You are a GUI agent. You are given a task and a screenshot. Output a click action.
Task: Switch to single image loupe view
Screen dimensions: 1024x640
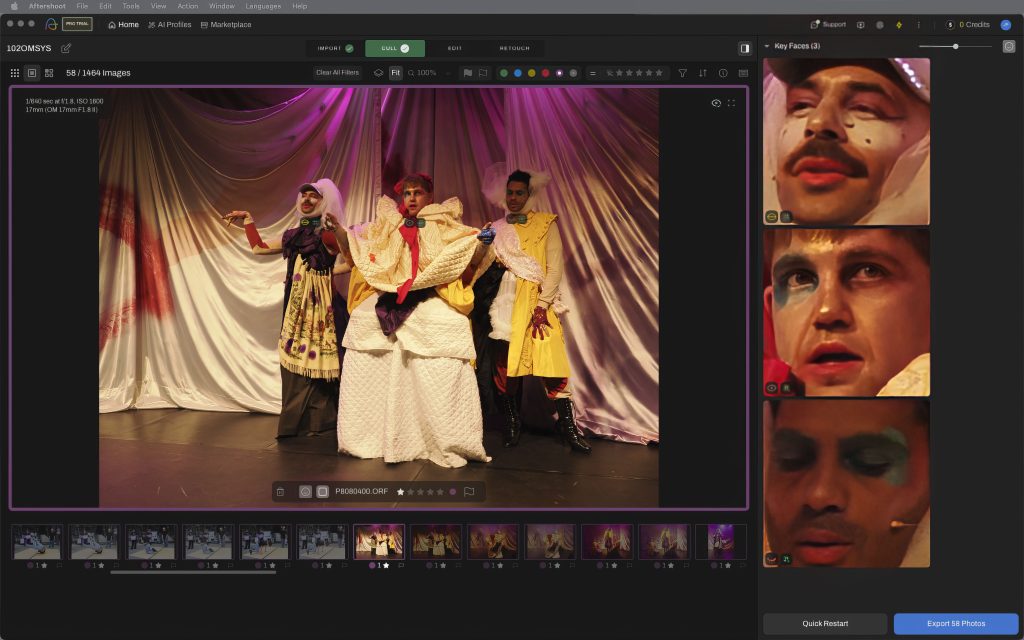click(32, 73)
